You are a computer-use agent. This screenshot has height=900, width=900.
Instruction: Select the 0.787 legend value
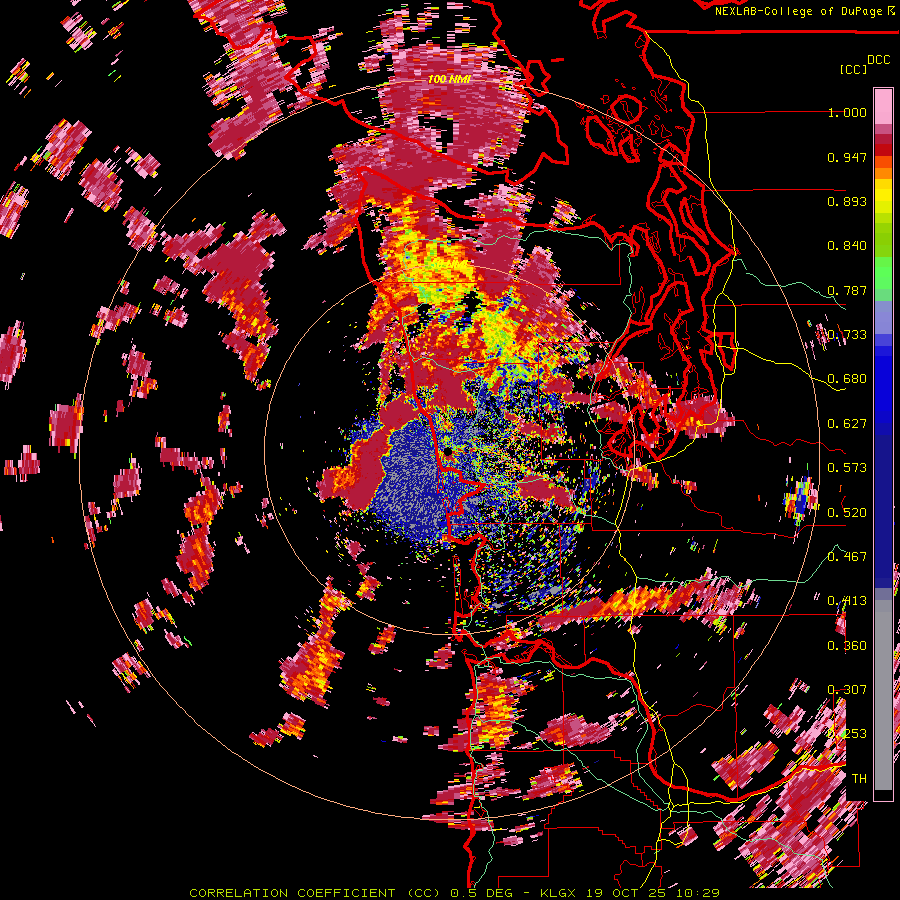pos(847,290)
